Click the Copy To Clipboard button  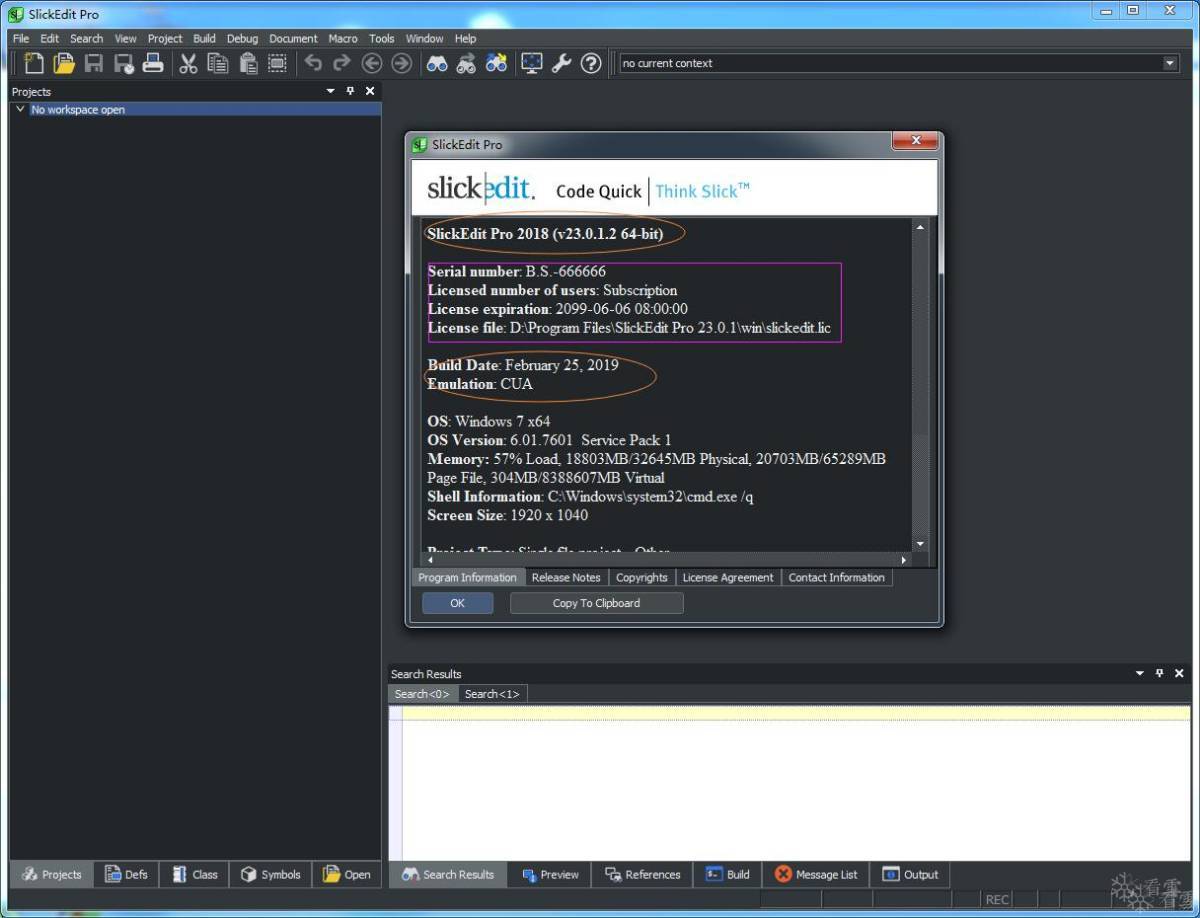click(x=596, y=603)
